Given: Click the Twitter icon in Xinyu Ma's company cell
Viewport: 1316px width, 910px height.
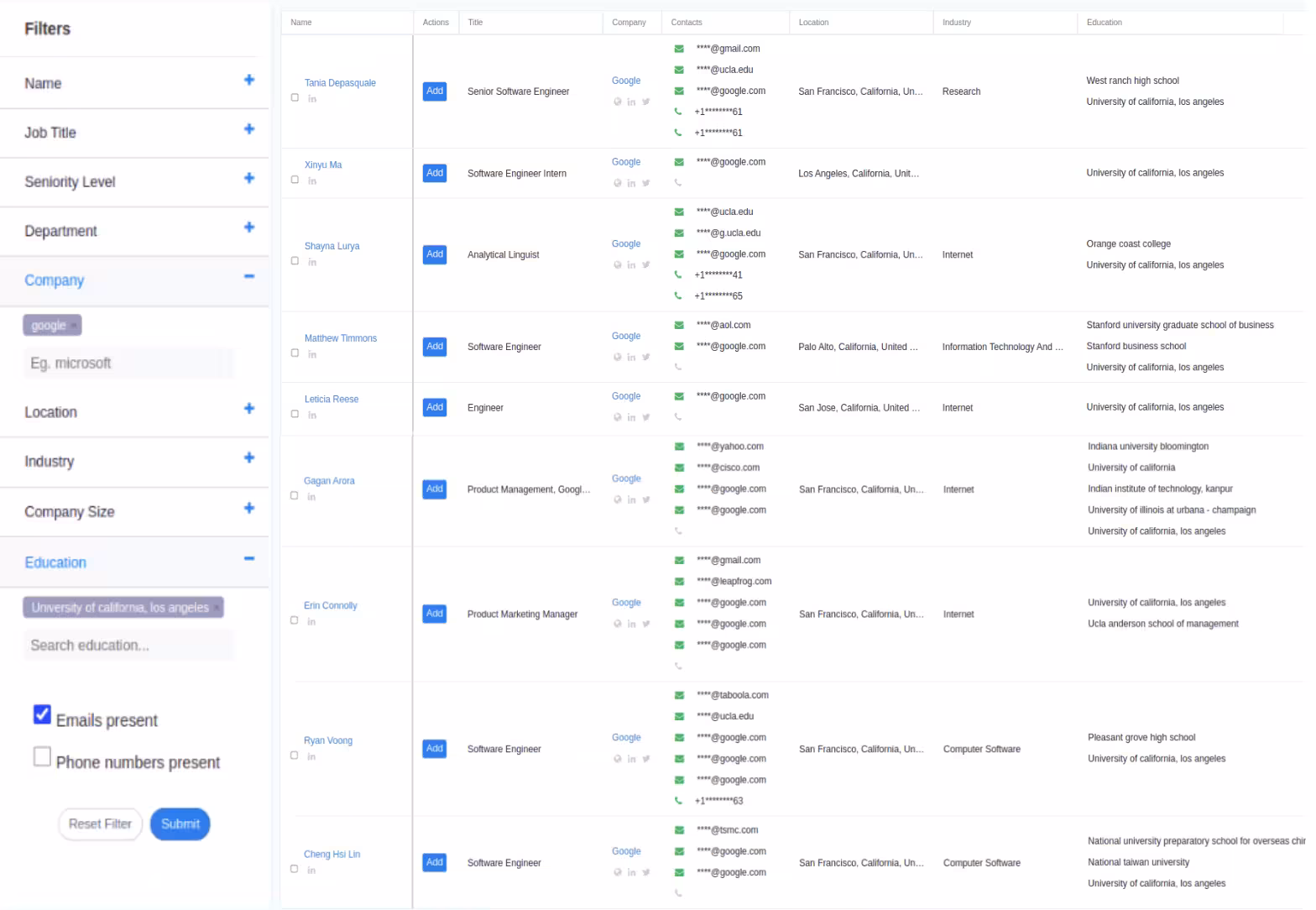Looking at the screenshot, I should [645, 183].
